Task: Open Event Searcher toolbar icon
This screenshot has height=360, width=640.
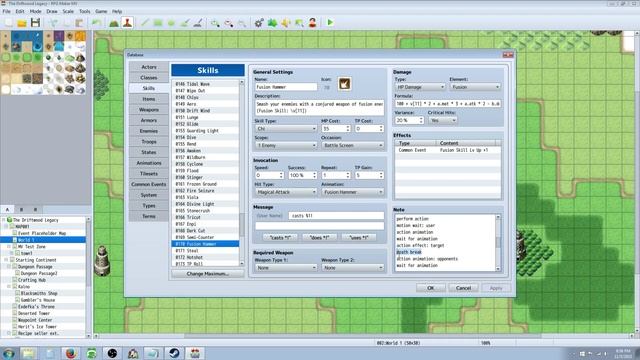Action: 299,23
